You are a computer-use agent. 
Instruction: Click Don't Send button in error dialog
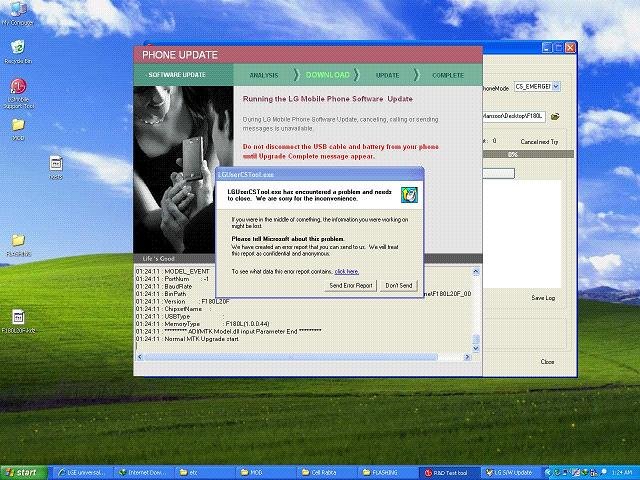tap(399, 285)
